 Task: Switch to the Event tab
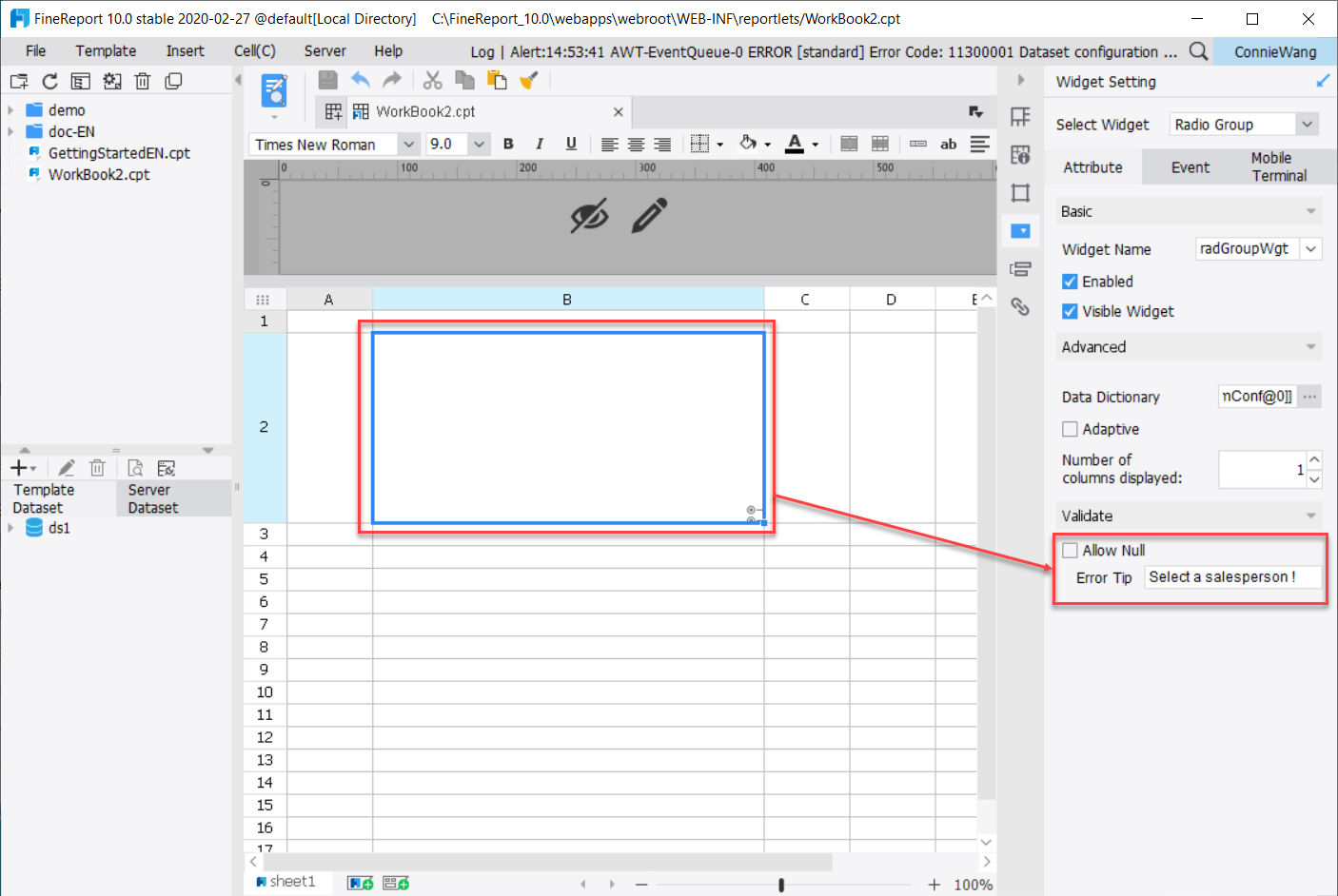tap(1190, 167)
